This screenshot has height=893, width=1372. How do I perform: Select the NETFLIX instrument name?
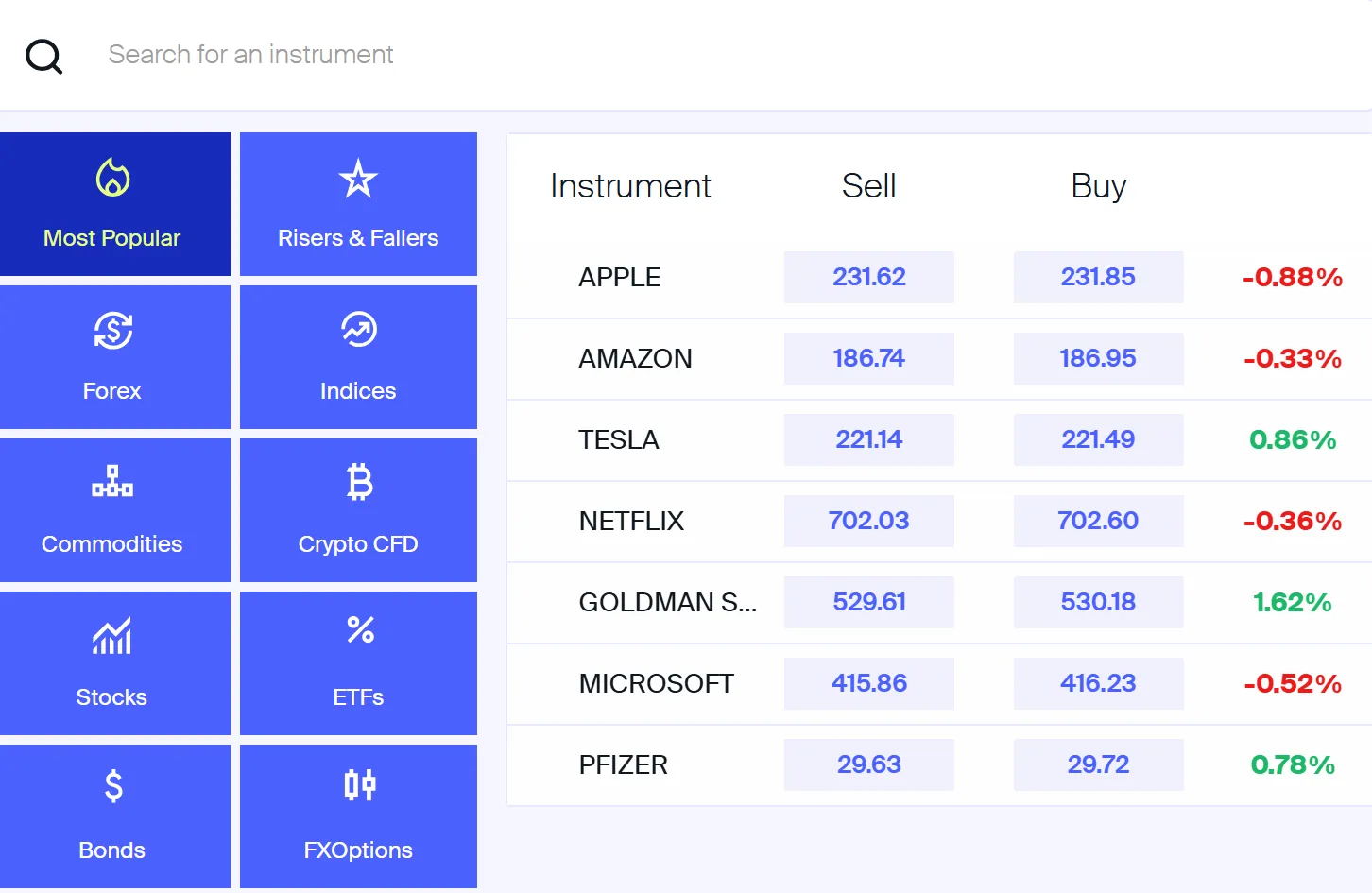pyautogui.click(x=631, y=522)
